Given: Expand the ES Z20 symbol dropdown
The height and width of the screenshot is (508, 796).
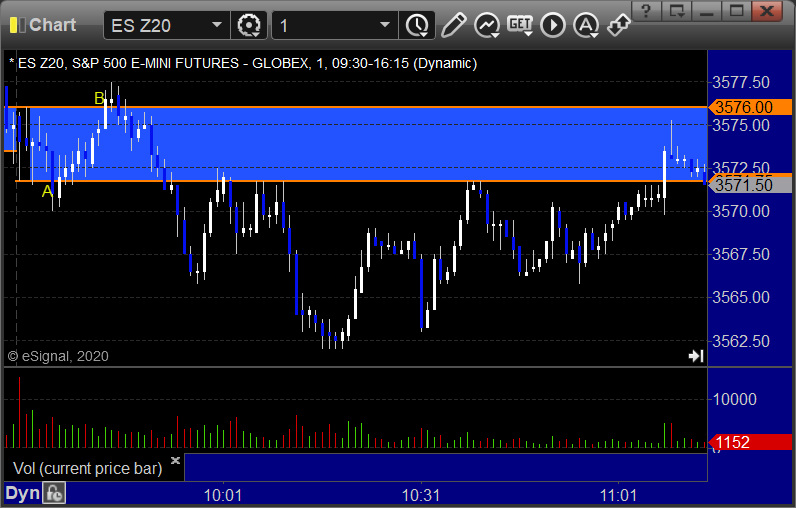Looking at the screenshot, I should 217,25.
